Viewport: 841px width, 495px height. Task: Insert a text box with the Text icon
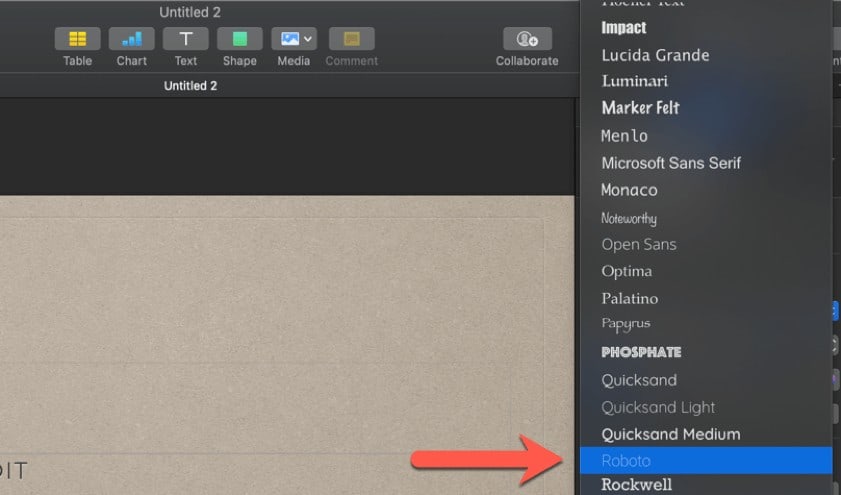pos(186,39)
